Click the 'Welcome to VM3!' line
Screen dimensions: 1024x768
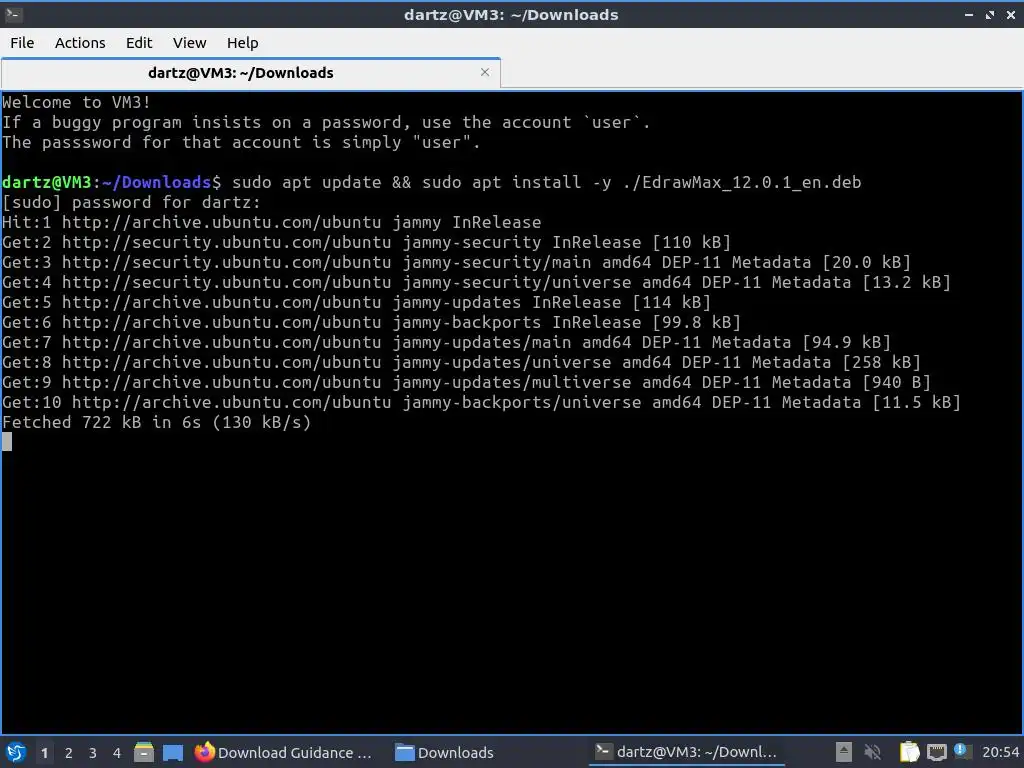76,103
